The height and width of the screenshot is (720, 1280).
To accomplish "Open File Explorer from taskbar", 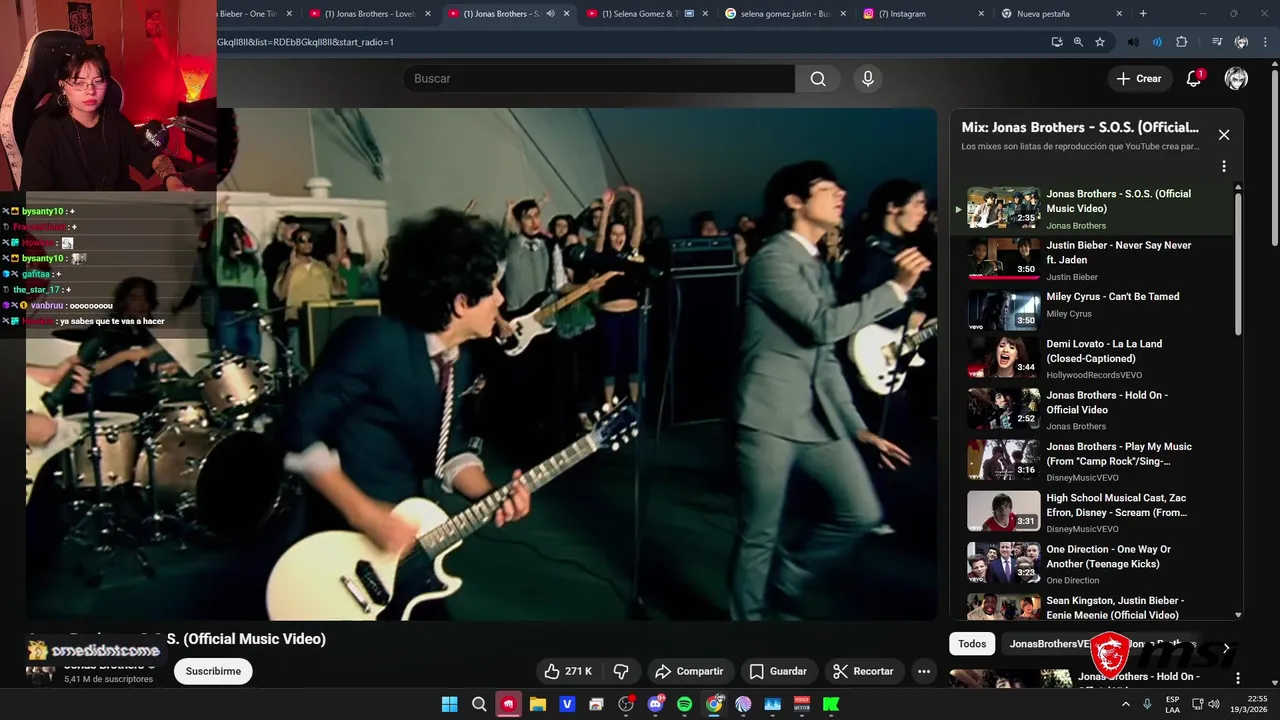I will coord(538,704).
